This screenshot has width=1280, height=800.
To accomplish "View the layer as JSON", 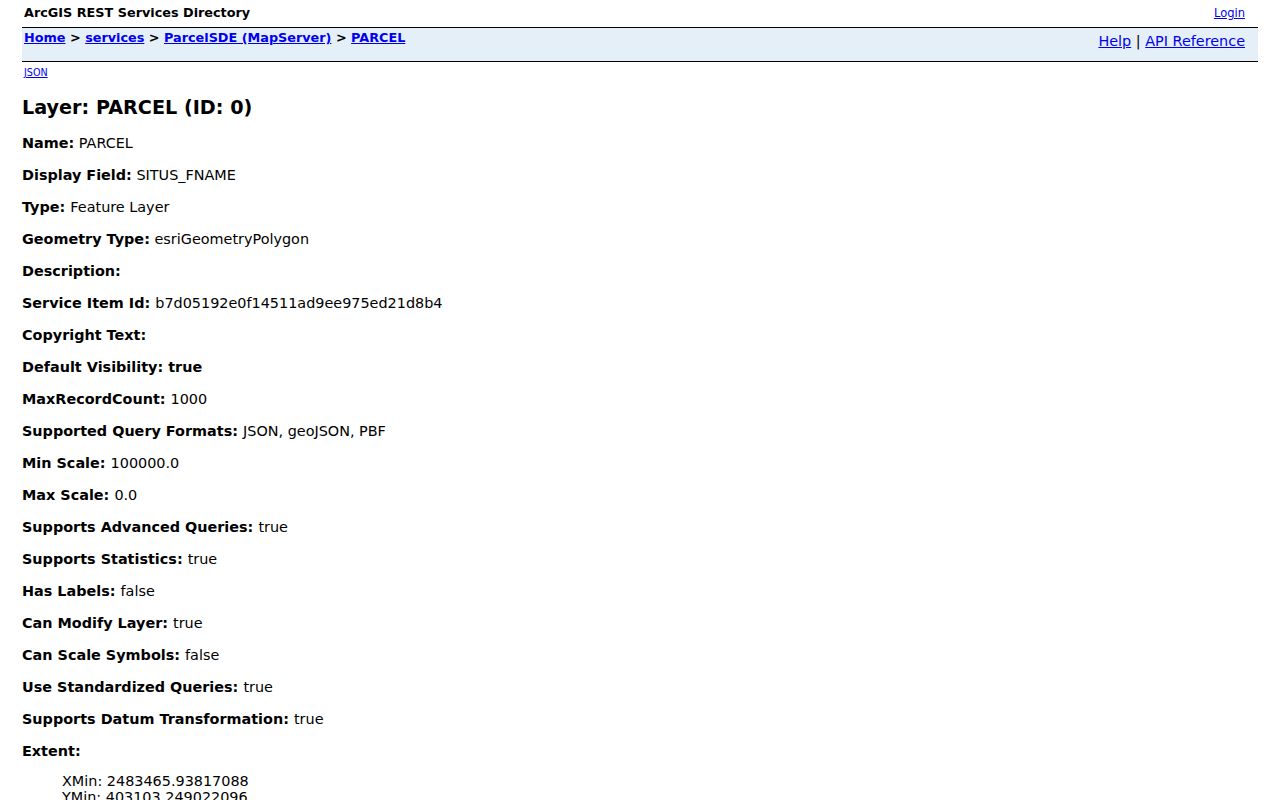I will coord(35,72).
